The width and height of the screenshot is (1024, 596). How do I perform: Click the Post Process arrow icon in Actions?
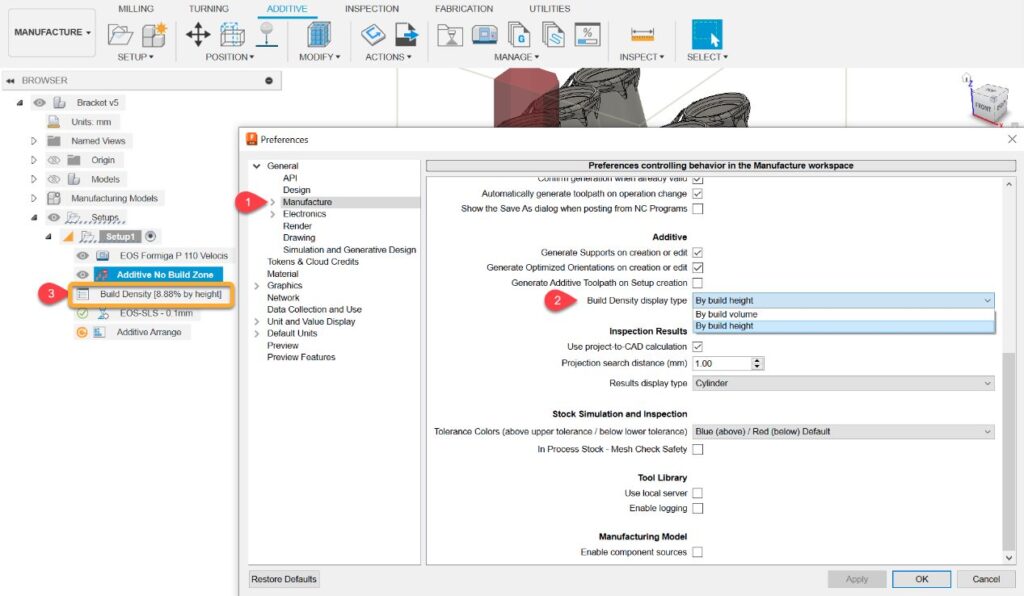pos(407,34)
